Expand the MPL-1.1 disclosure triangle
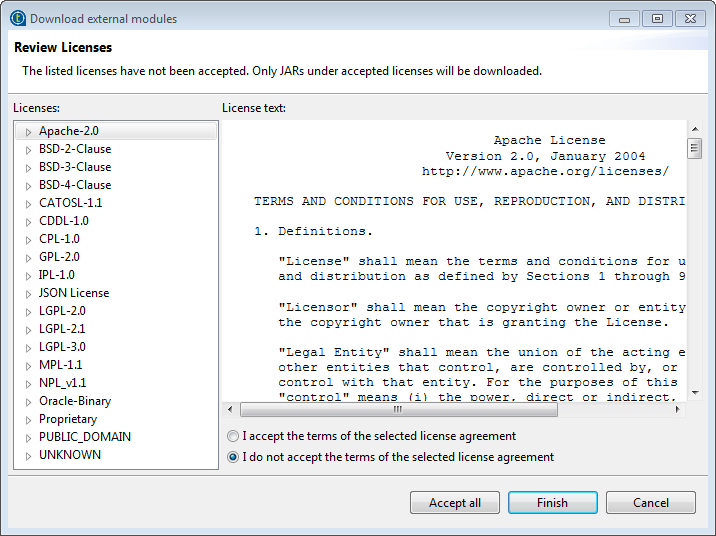716x536 pixels. point(29,366)
